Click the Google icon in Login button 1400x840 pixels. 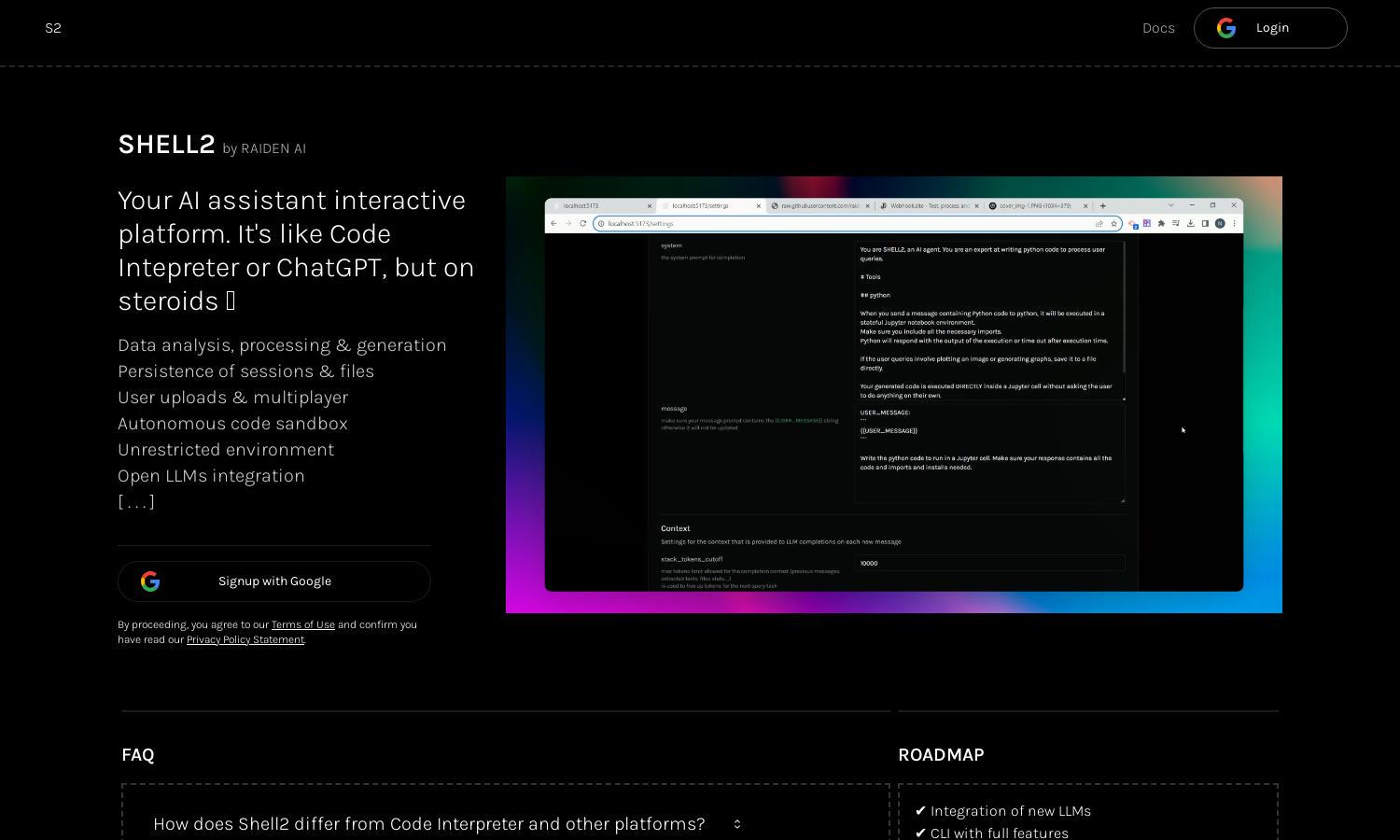point(1226,28)
